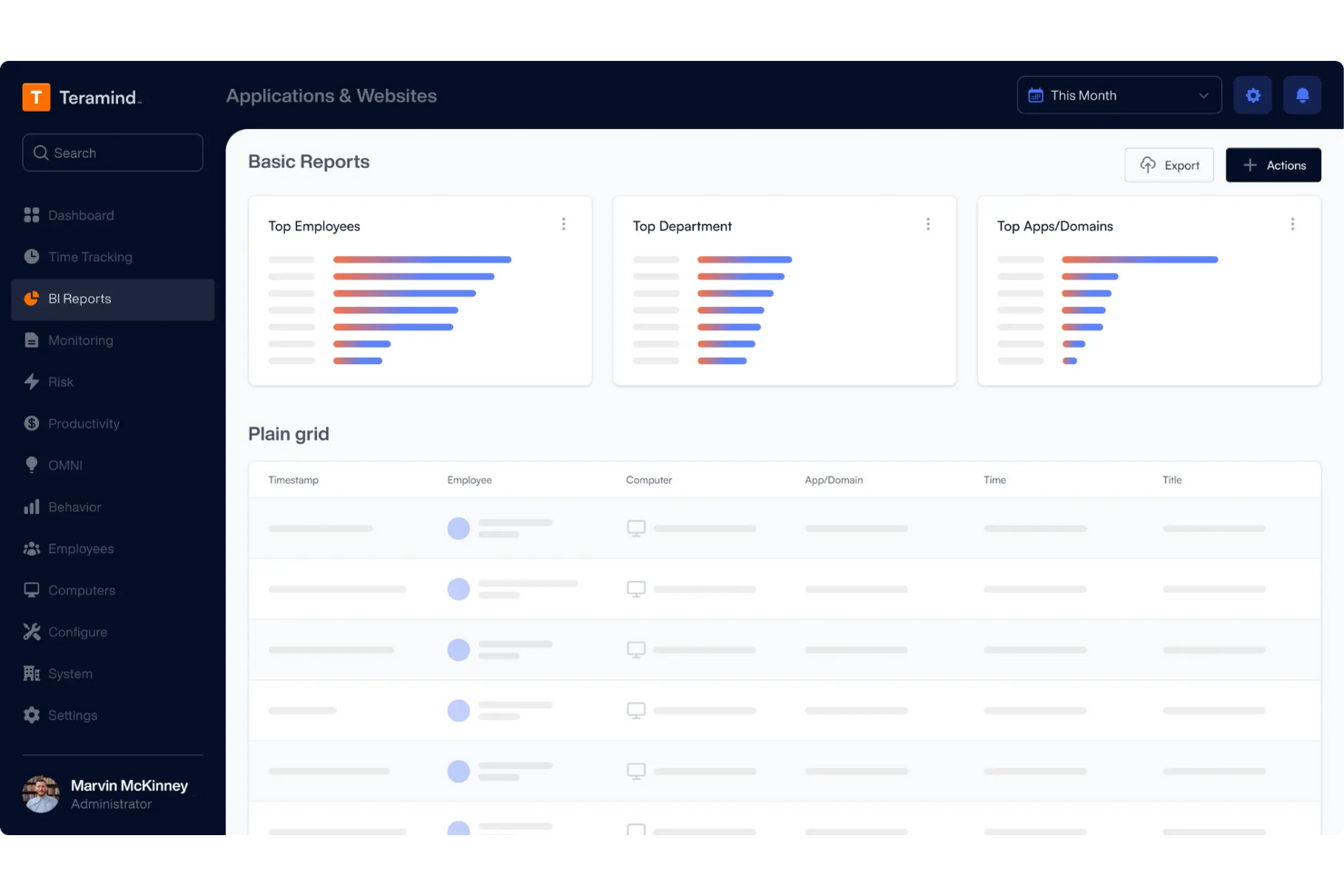Click the Top Apps/Domains card title
The height and width of the screenshot is (896, 1344).
pyautogui.click(x=1055, y=226)
